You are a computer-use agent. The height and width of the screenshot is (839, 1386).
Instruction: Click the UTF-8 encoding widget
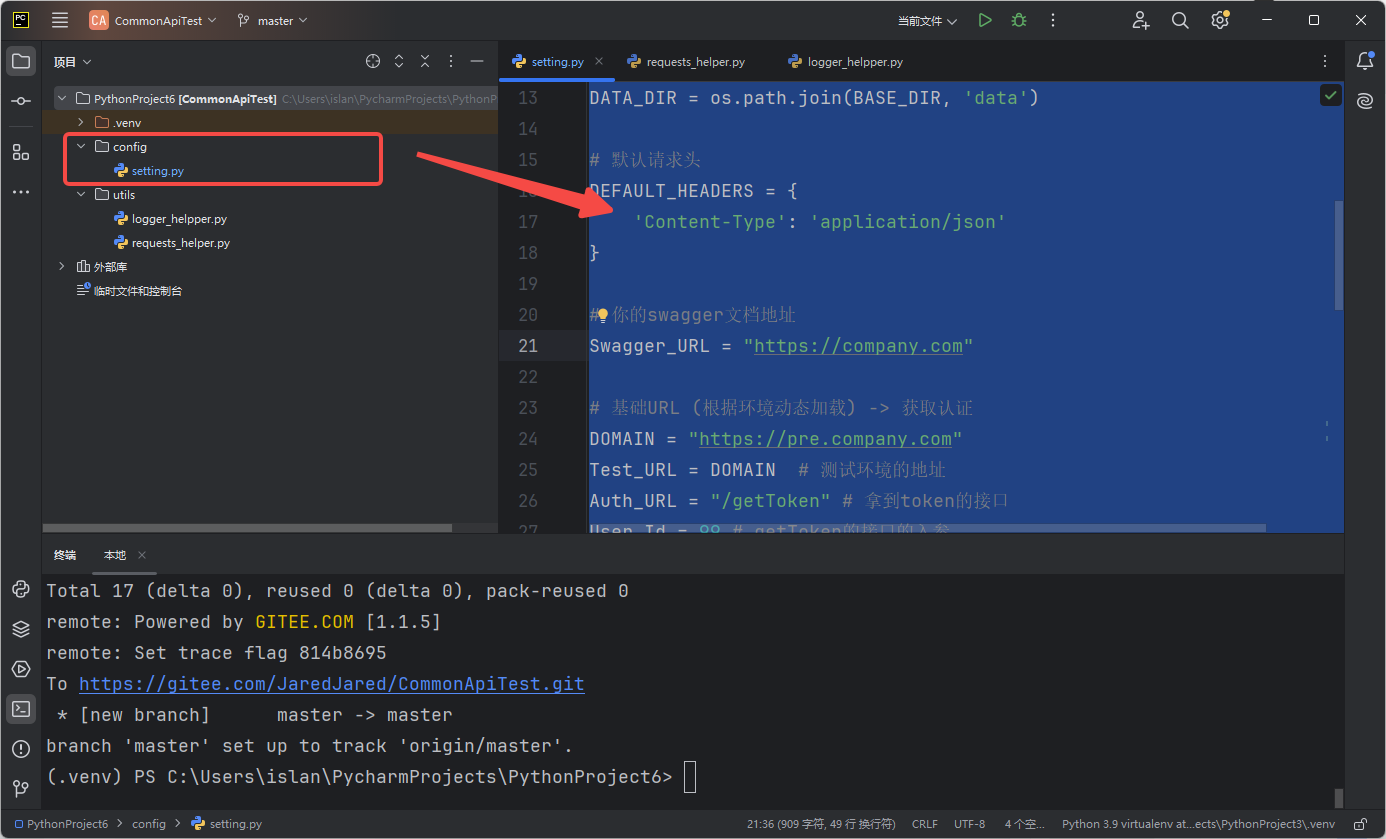(x=969, y=824)
